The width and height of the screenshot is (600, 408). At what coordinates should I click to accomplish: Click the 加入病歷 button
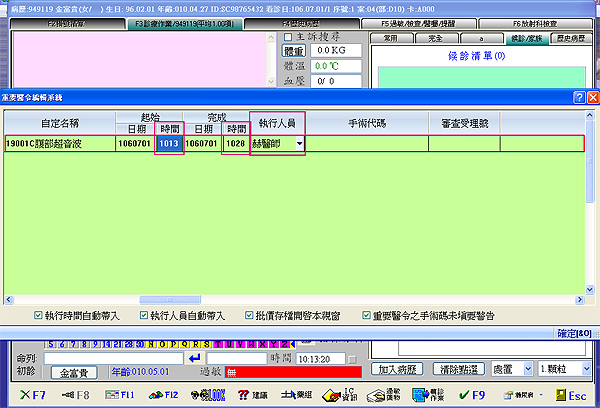point(396,369)
